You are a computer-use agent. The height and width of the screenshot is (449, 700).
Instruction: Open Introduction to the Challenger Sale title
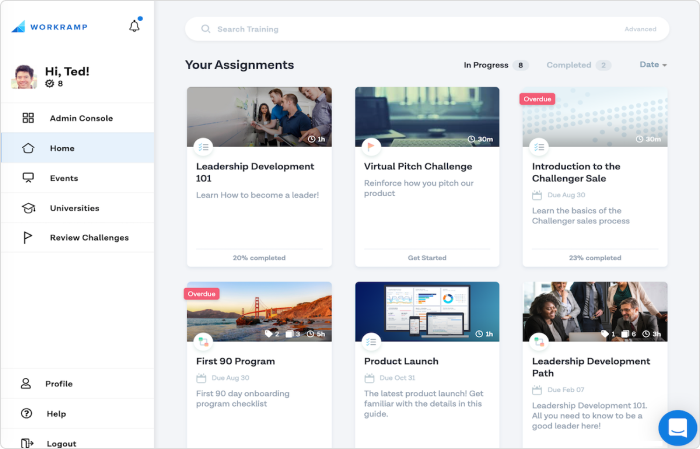[576, 172]
